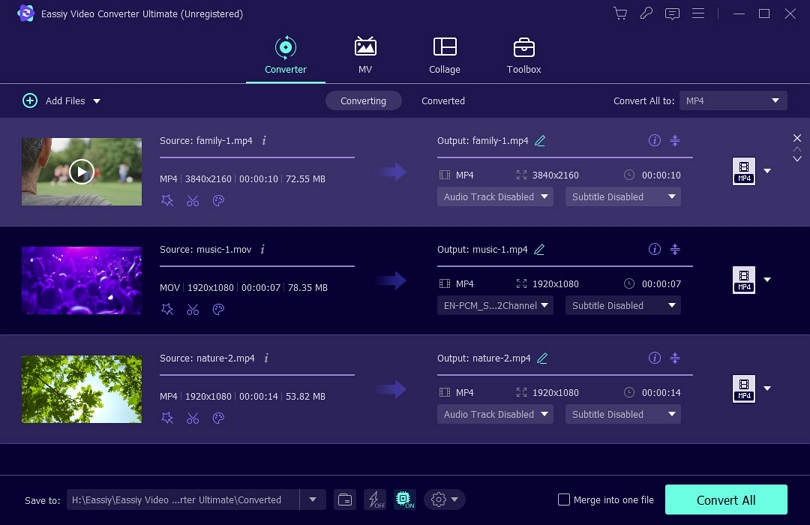Click the scissors cut icon for family-1.mp4
Viewport: 810px width, 525px height.
[x=193, y=200]
